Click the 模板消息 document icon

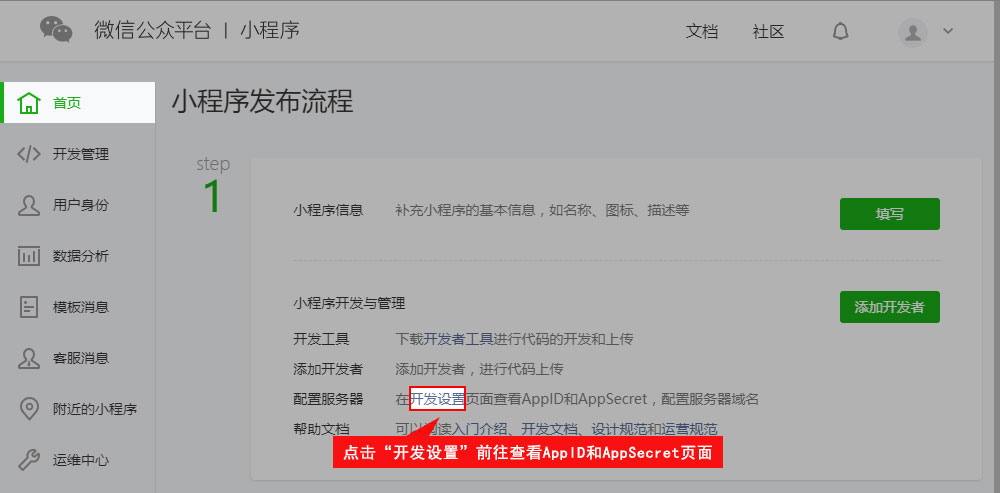[x=29, y=307]
